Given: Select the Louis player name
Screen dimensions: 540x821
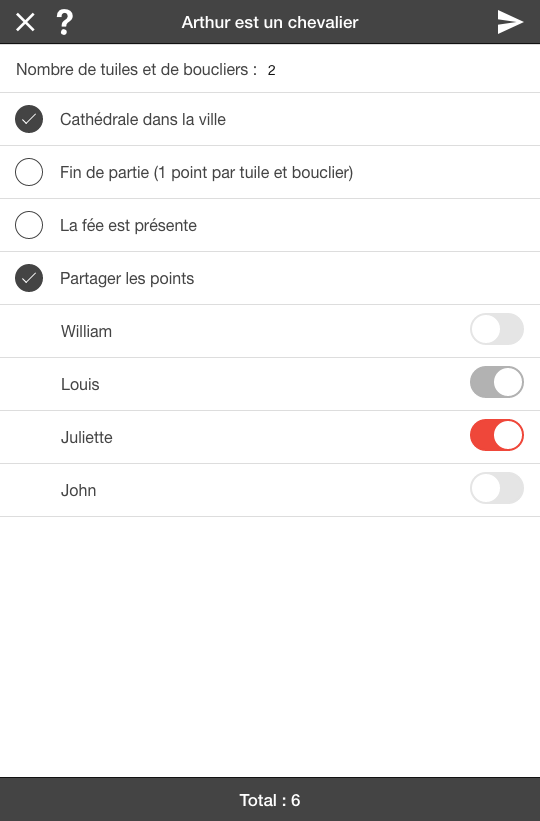Looking at the screenshot, I should 80,384.
